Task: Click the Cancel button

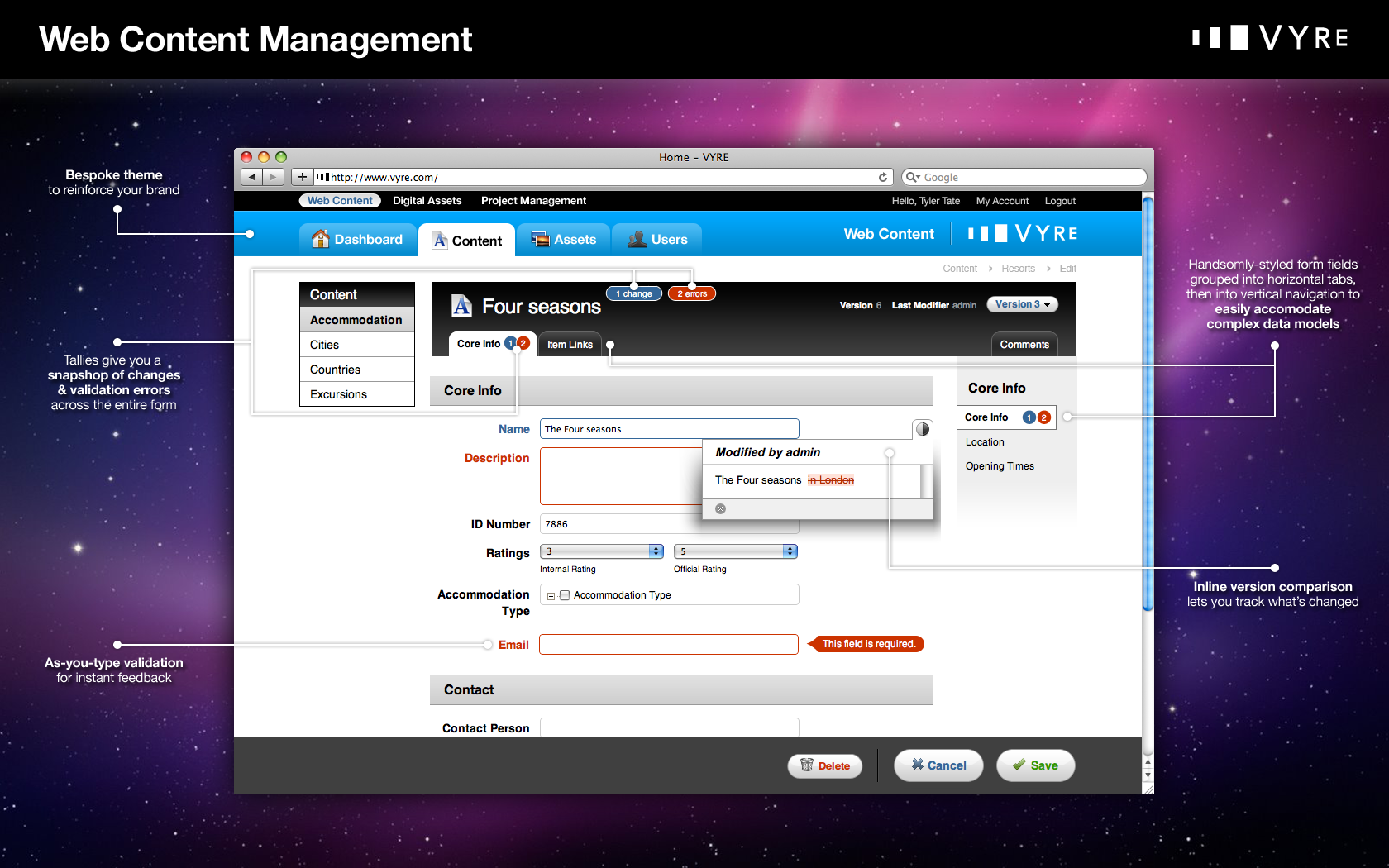Action: pos(938,765)
